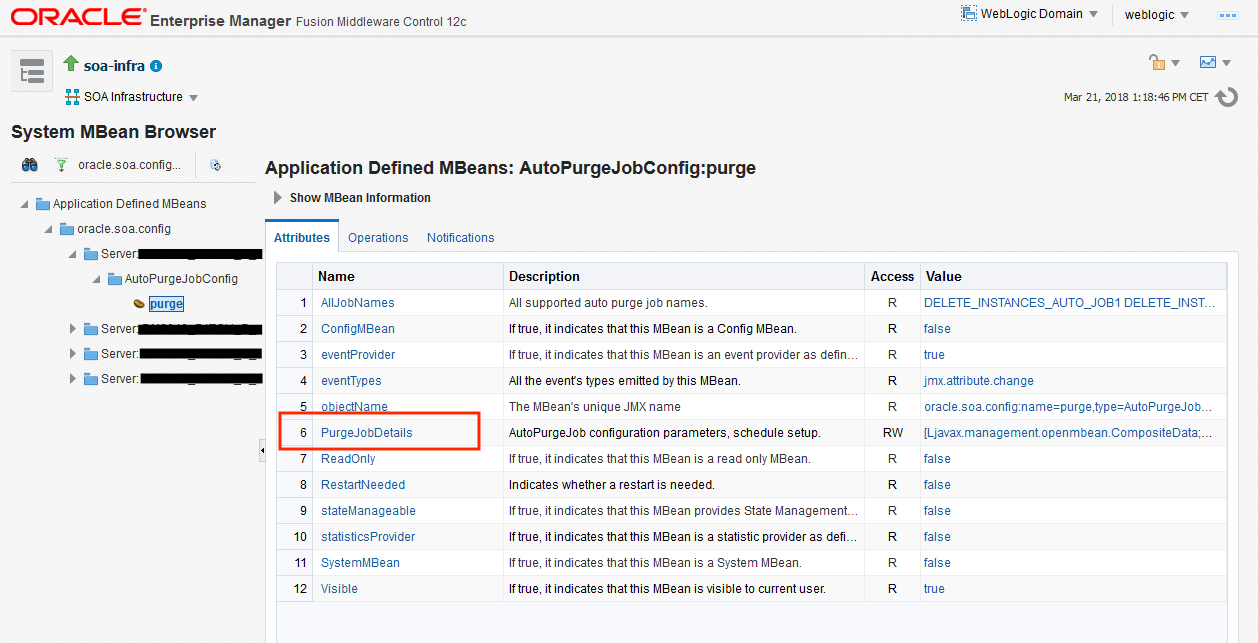Click the blue dots icon in top-right corner
Image resolution: width=1258 pixels, height=643 pixels.
click(x=1228, y=15)
